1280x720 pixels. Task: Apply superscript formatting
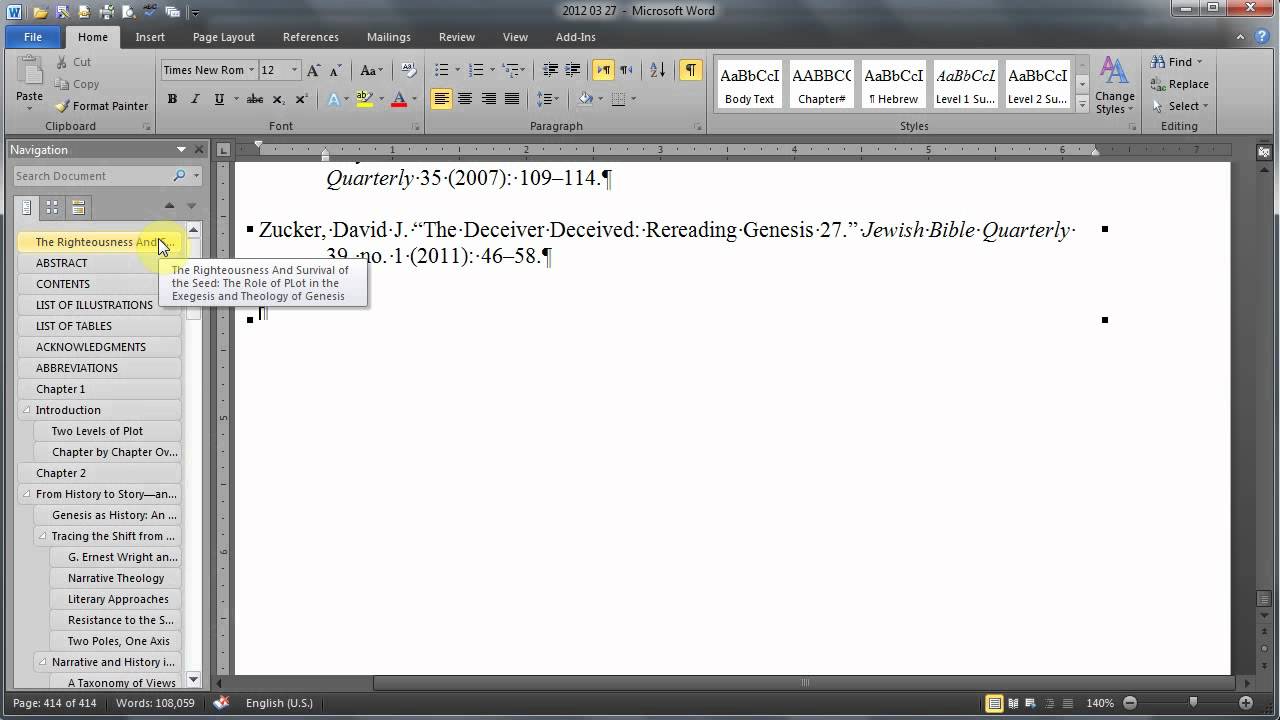coord(299,99)
